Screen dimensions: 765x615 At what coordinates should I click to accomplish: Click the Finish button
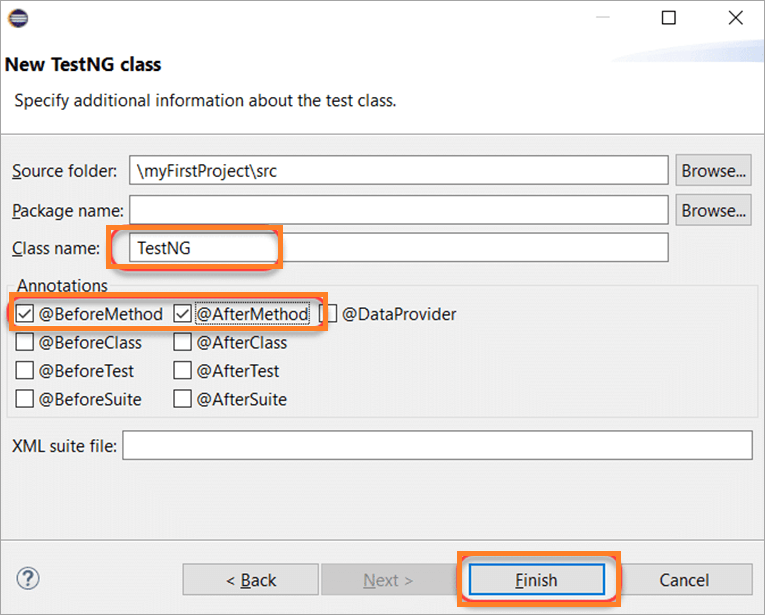click(537, 579)
